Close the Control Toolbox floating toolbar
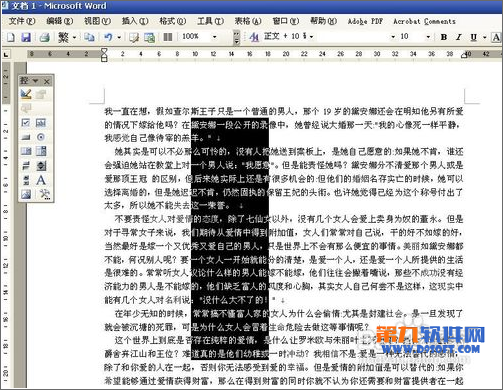 coord(47,81)
